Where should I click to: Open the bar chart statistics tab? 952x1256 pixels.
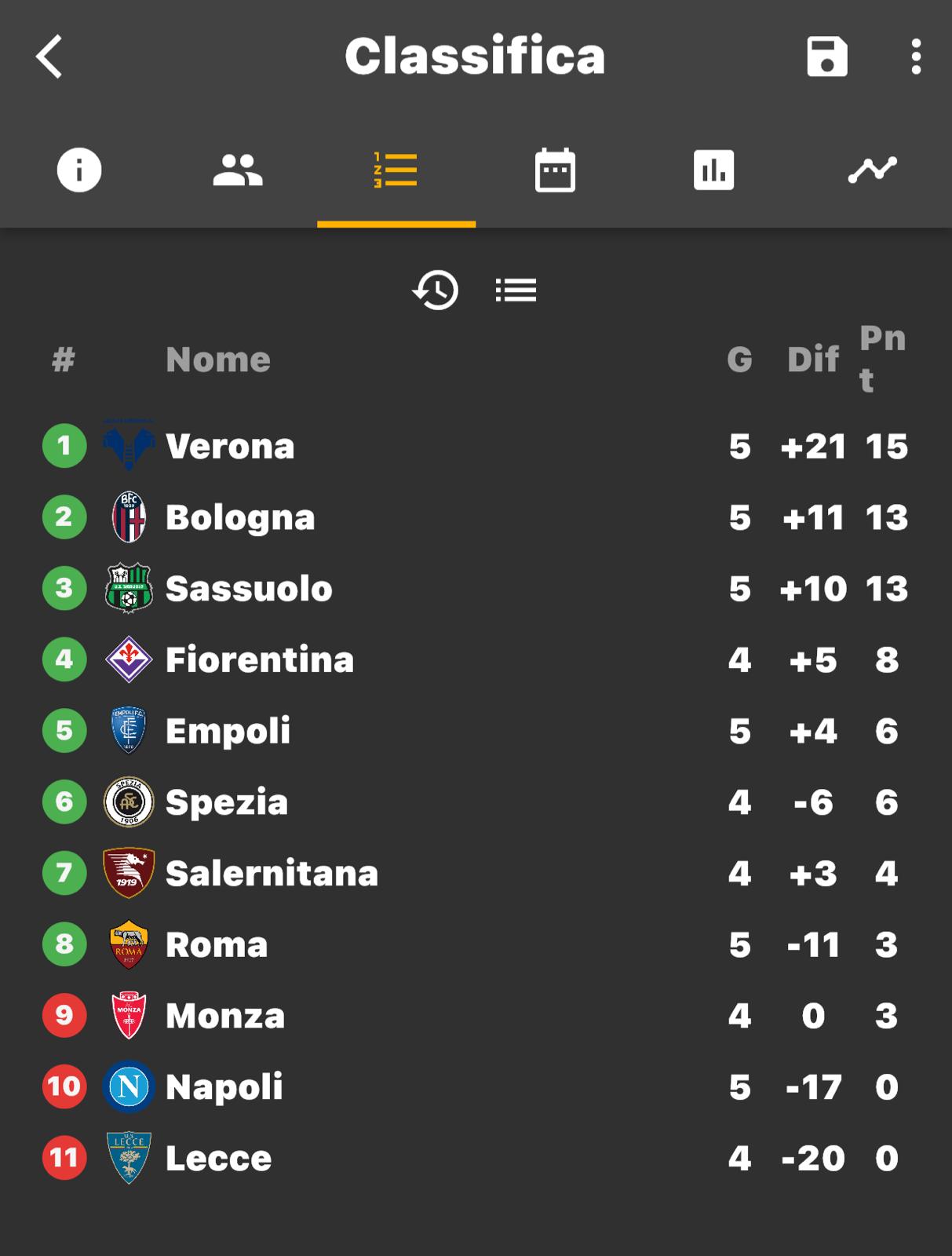point(713,170)
